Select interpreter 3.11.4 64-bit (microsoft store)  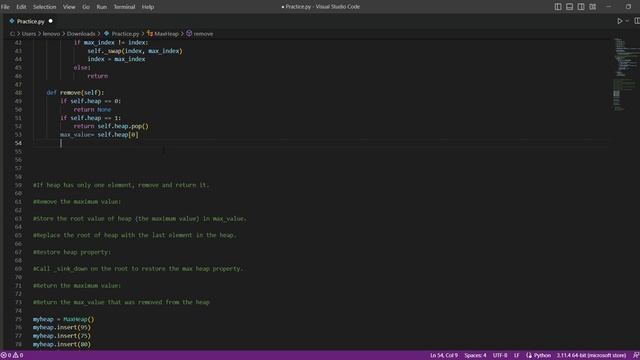(x=591, y=356)
